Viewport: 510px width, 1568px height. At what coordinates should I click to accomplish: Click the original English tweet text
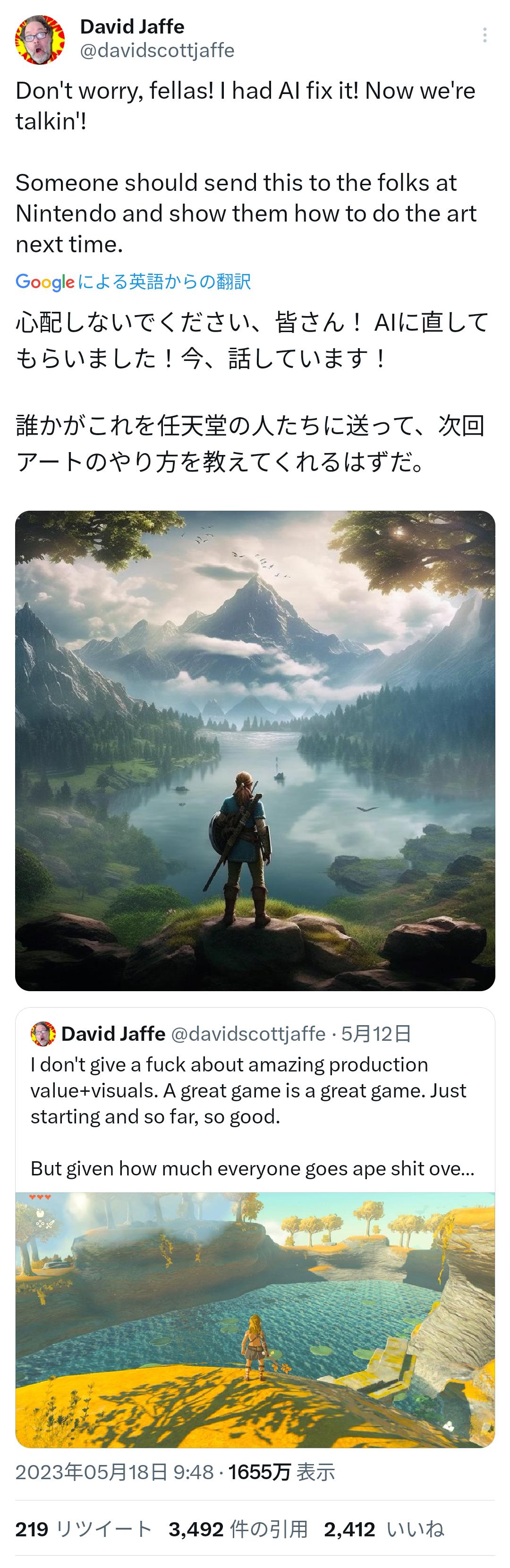(246, 167)
